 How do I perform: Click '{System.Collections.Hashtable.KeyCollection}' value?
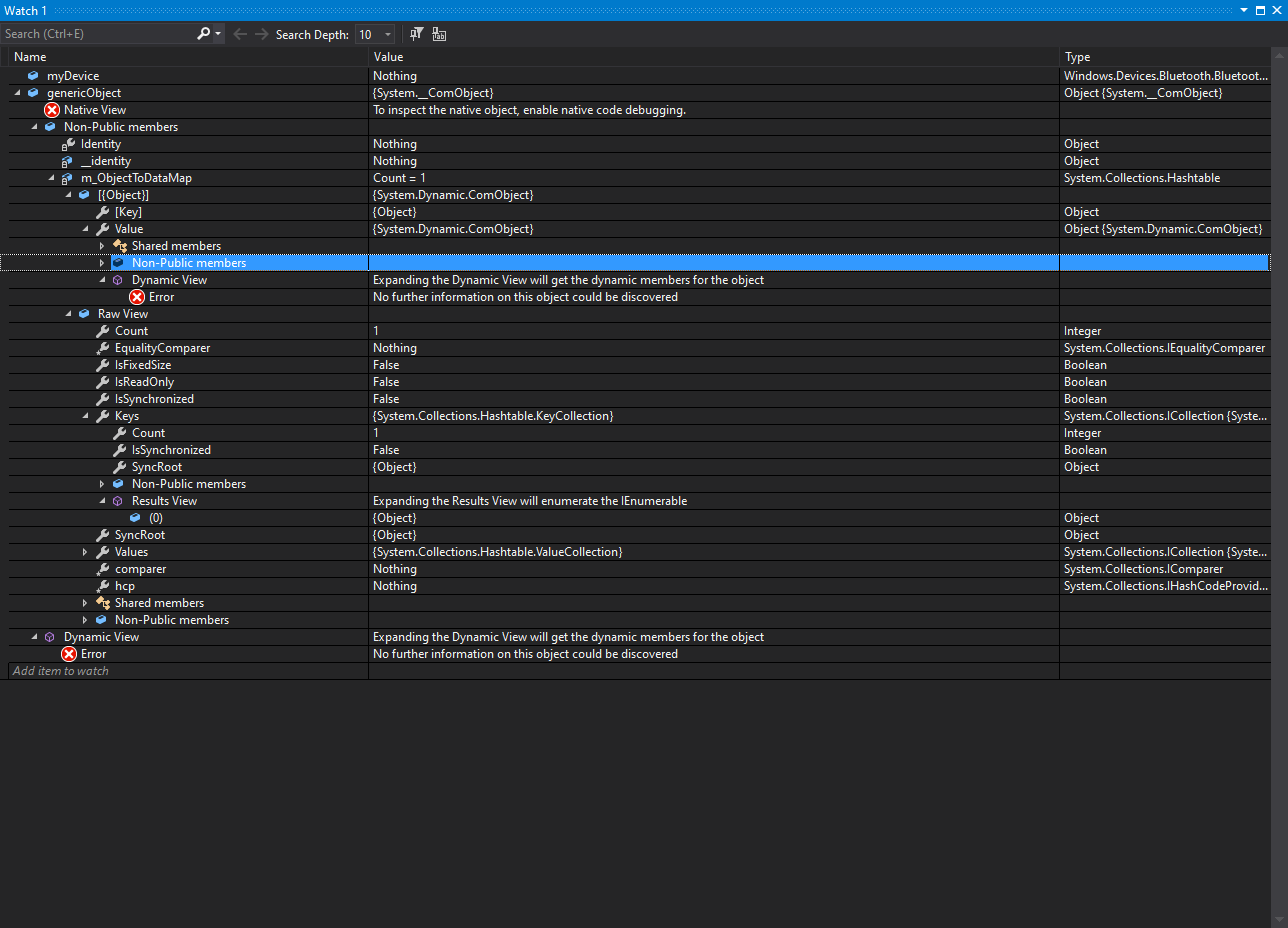(x=493, y=416)
